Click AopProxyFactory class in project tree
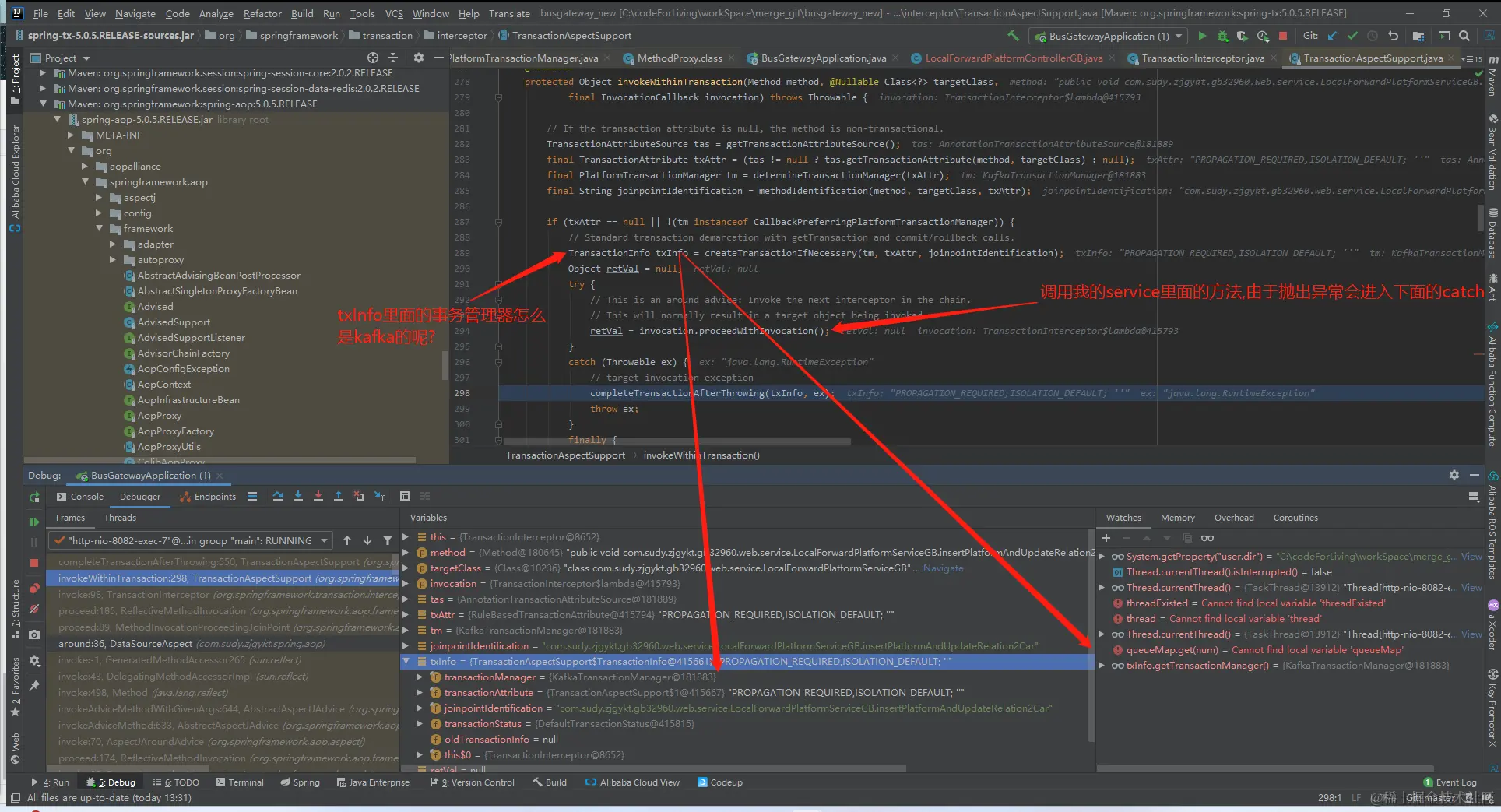1501x812 pixels. point(175,431)
